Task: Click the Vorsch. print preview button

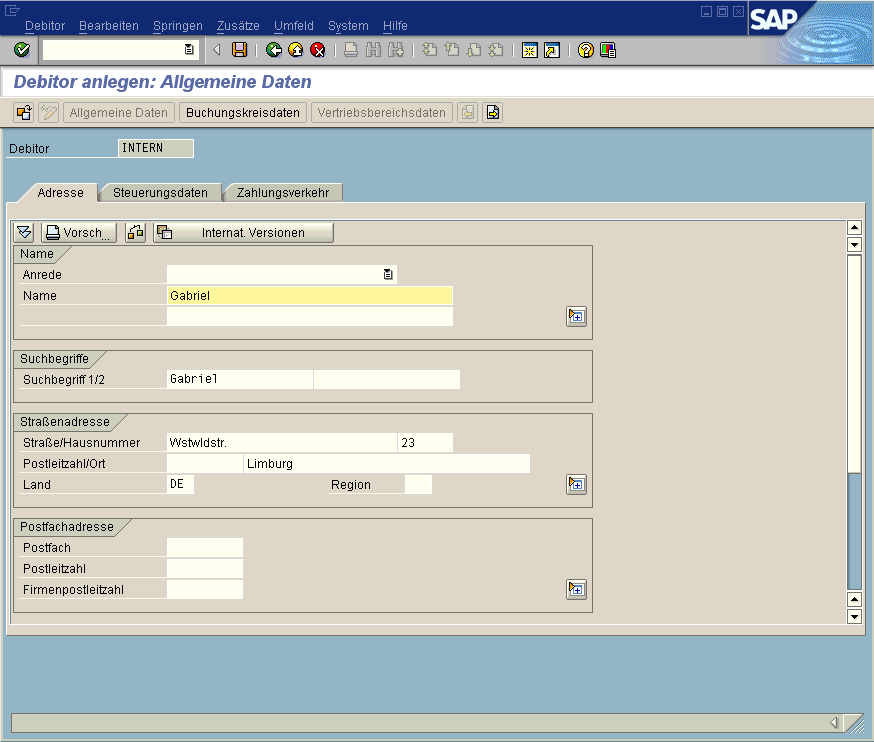Action: point(79,232)
